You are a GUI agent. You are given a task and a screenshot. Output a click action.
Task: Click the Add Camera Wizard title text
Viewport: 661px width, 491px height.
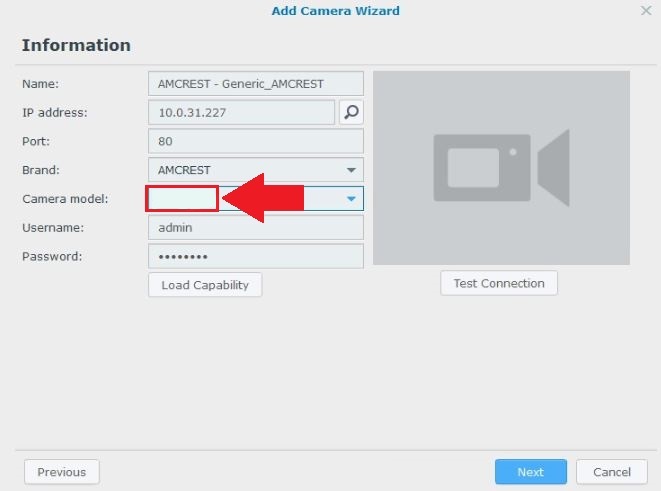click(335, 11)
